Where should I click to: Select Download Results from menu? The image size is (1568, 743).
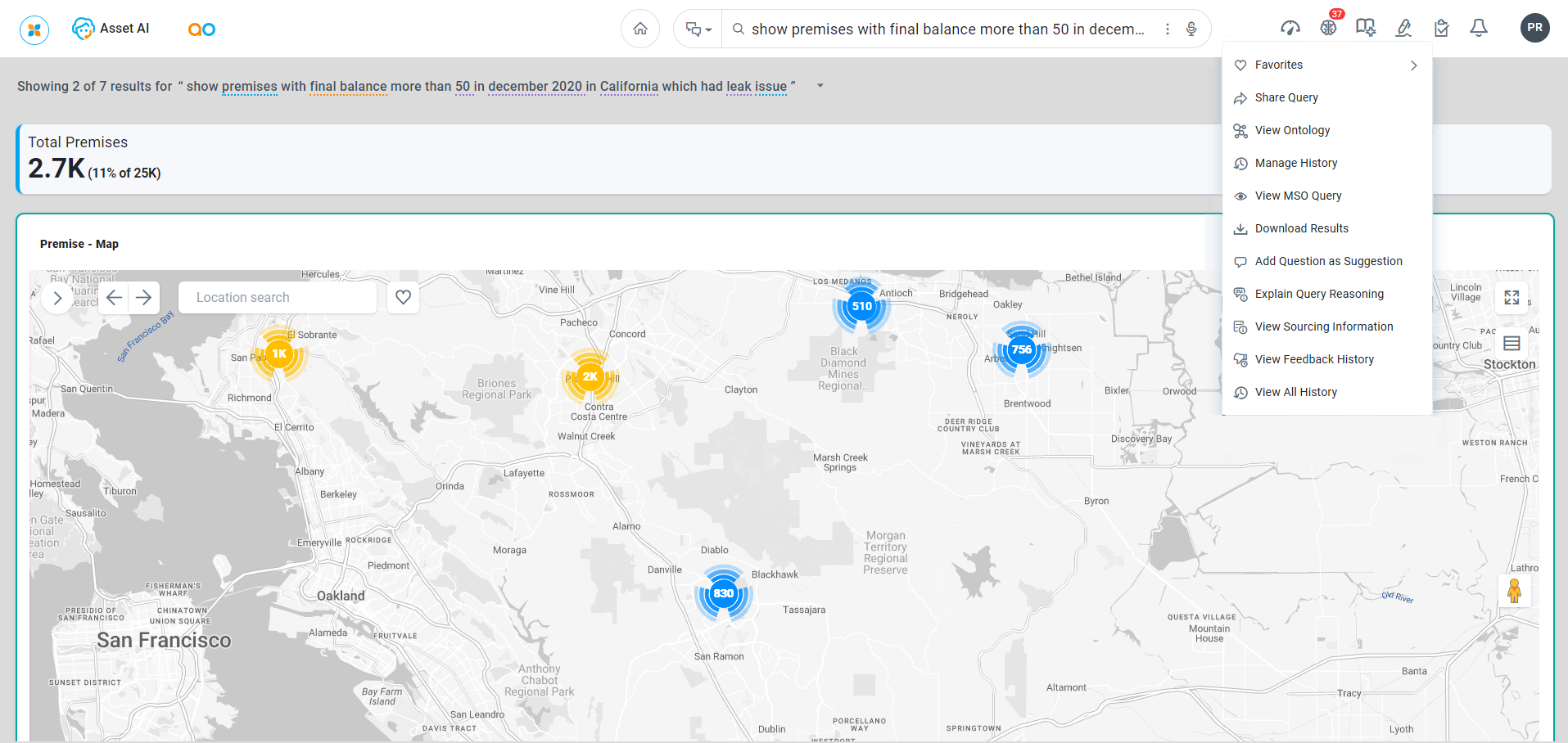click(x=1301, y=228)
